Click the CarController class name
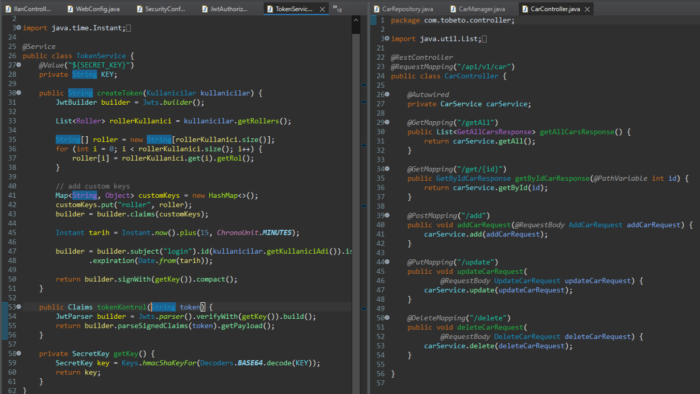This screenshot has height=394, width=700. pos(471,76)
